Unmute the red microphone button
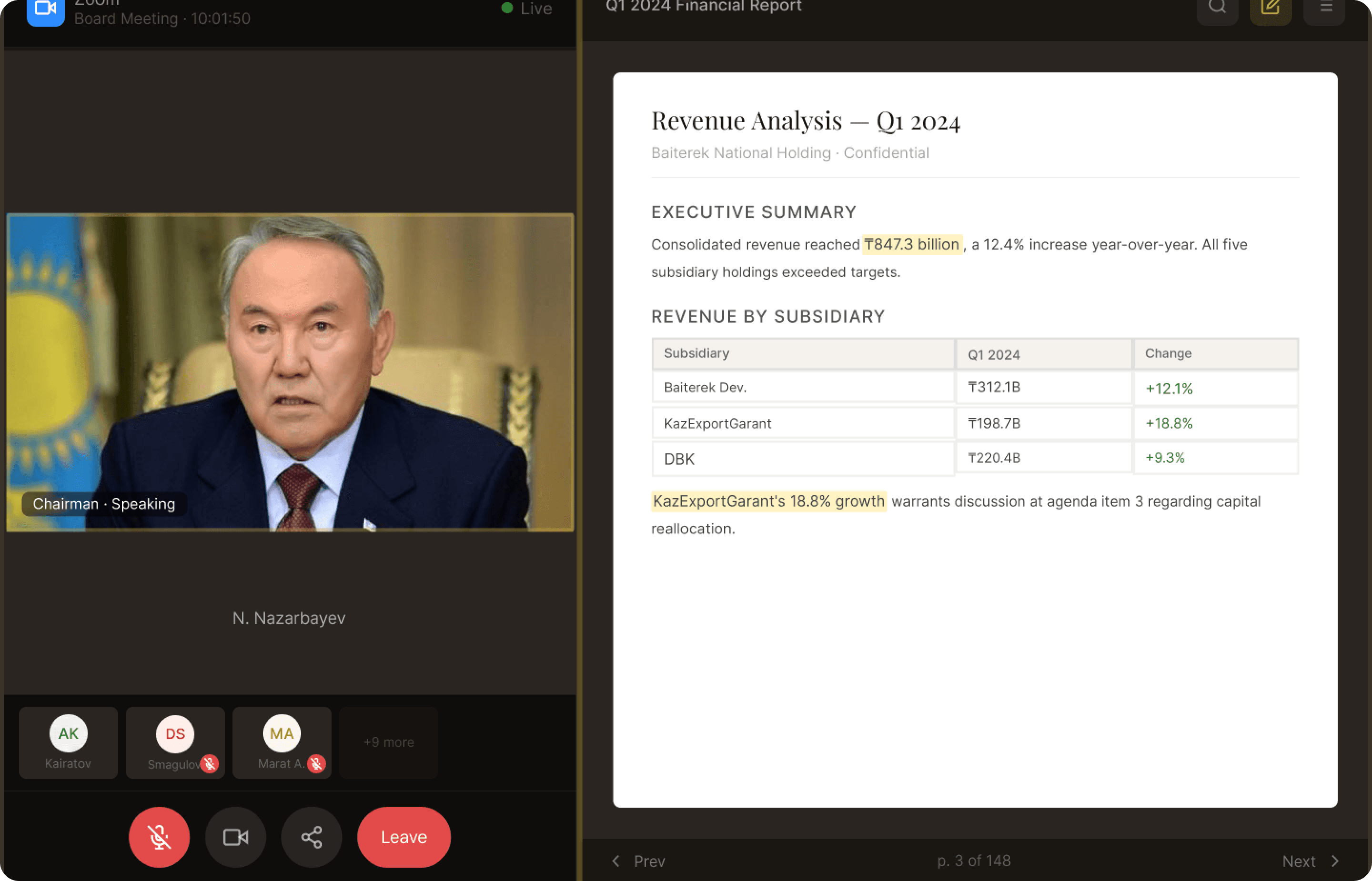Screen dimensions: 1372x881 (x=159, y=837)
